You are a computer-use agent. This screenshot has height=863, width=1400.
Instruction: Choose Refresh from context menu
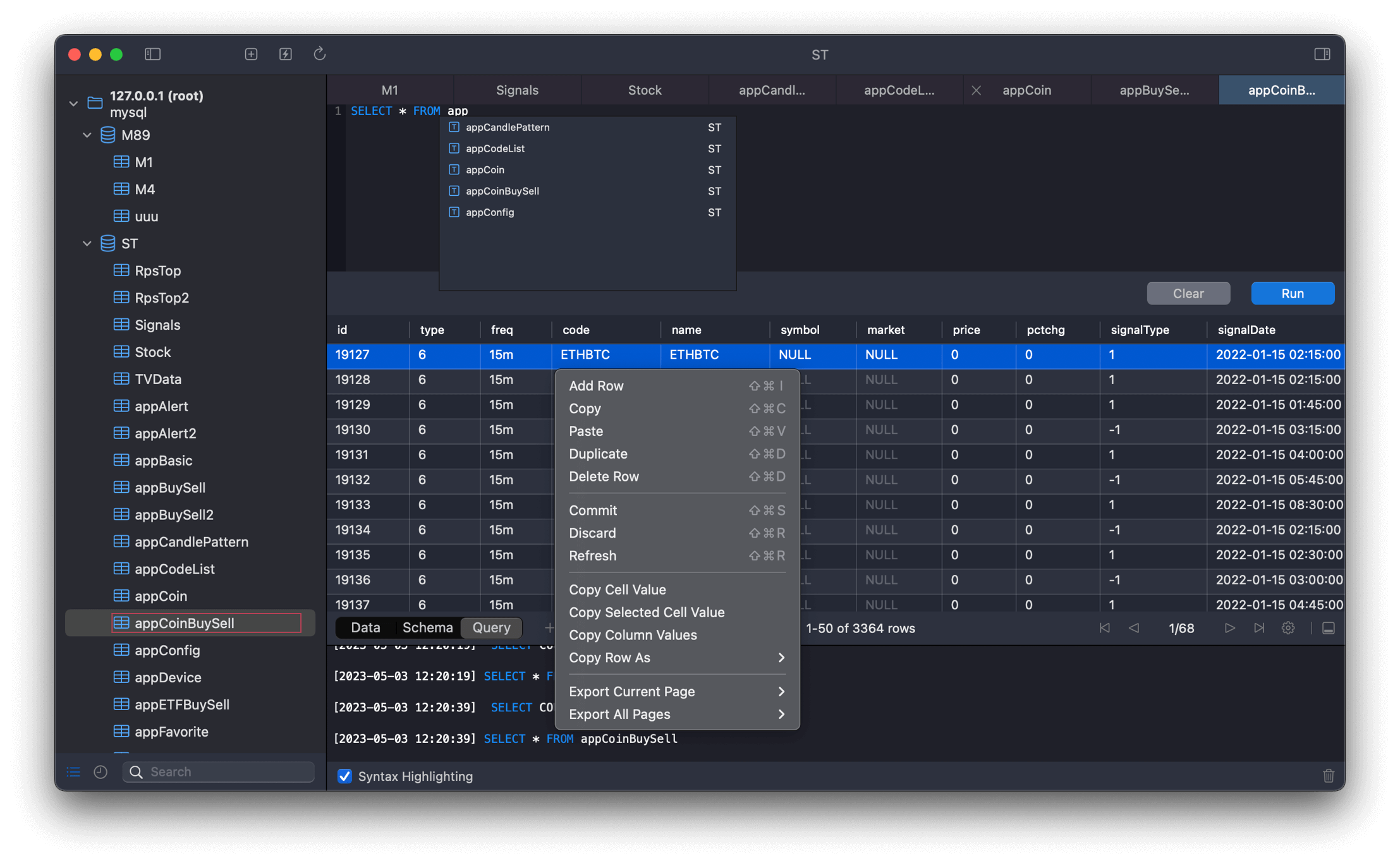pyautogui.click(x=677, y=555)
